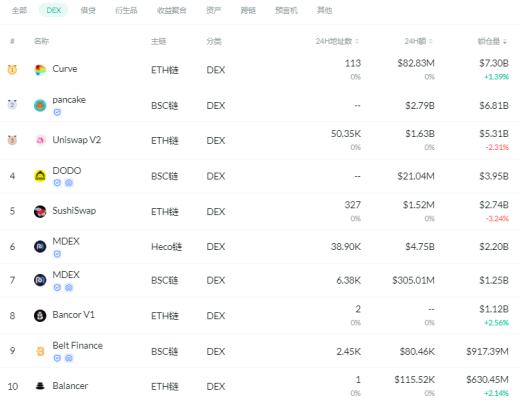Click the silver rank 2 medal icon
Viewport: 520px width, 400px height.
[x=12, y=105]
